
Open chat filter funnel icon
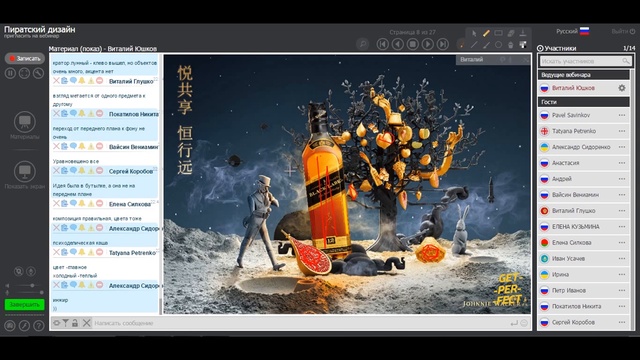point(65,323)
